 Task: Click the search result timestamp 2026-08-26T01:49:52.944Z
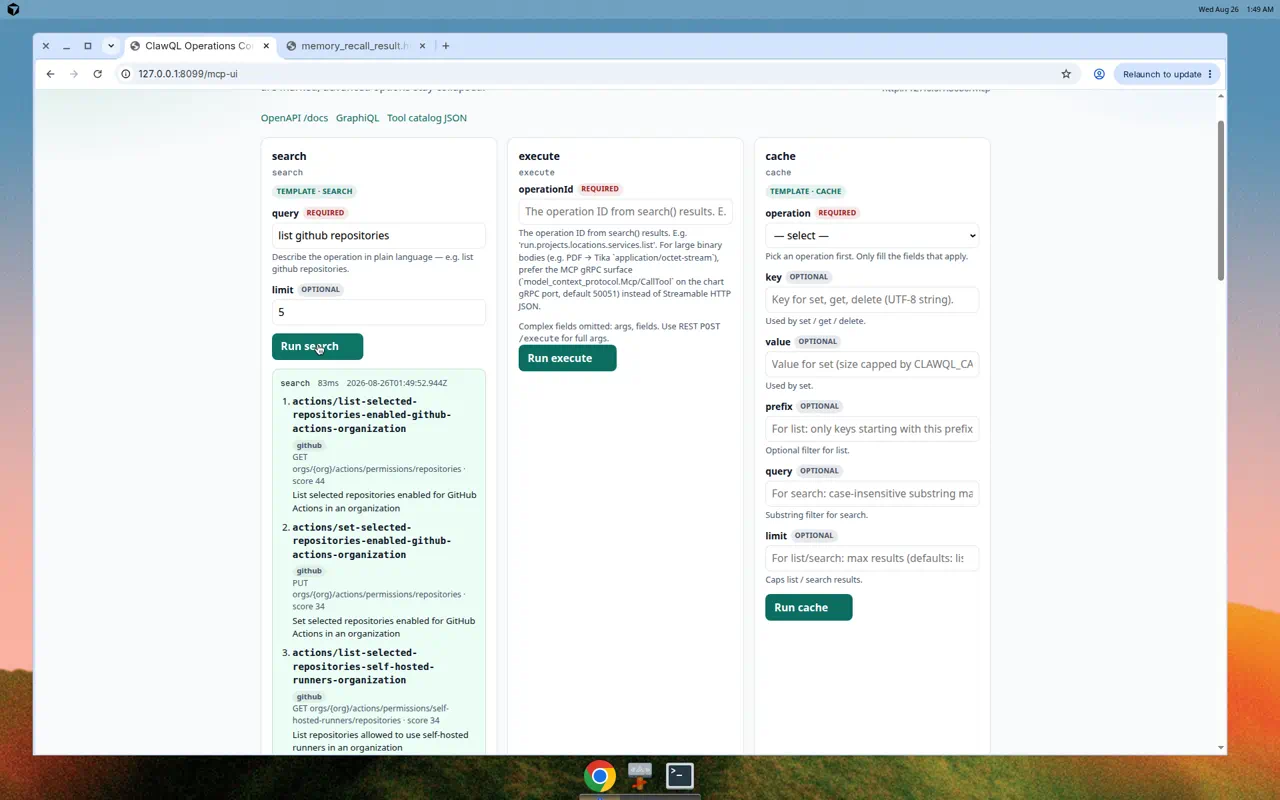(396, 383)
